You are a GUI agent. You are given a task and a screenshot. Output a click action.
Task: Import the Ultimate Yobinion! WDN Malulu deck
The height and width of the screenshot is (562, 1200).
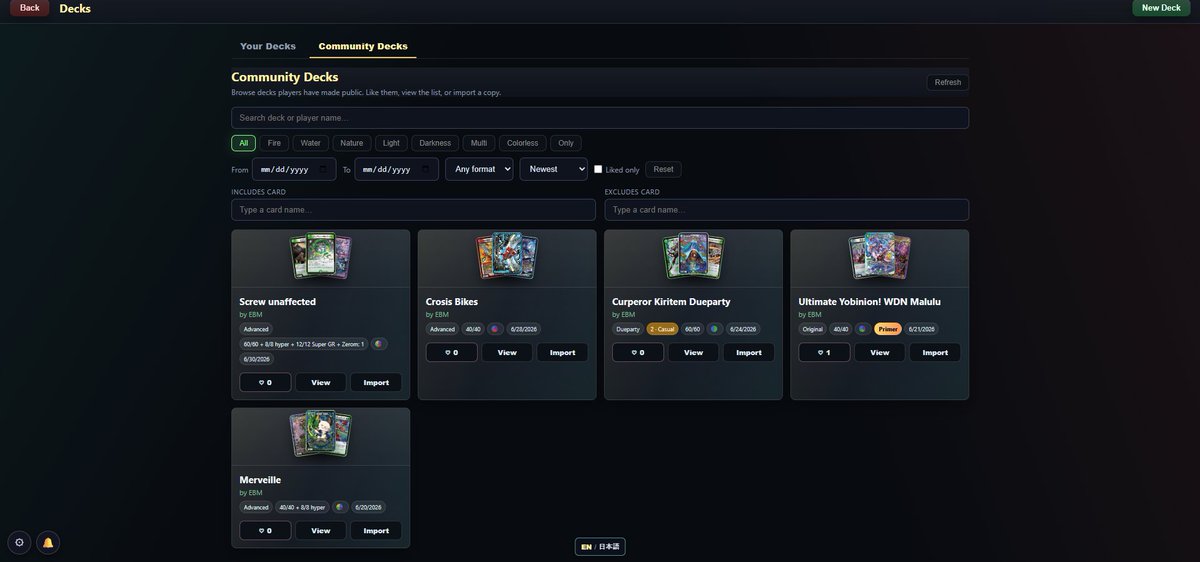click(x=935, y=352)
